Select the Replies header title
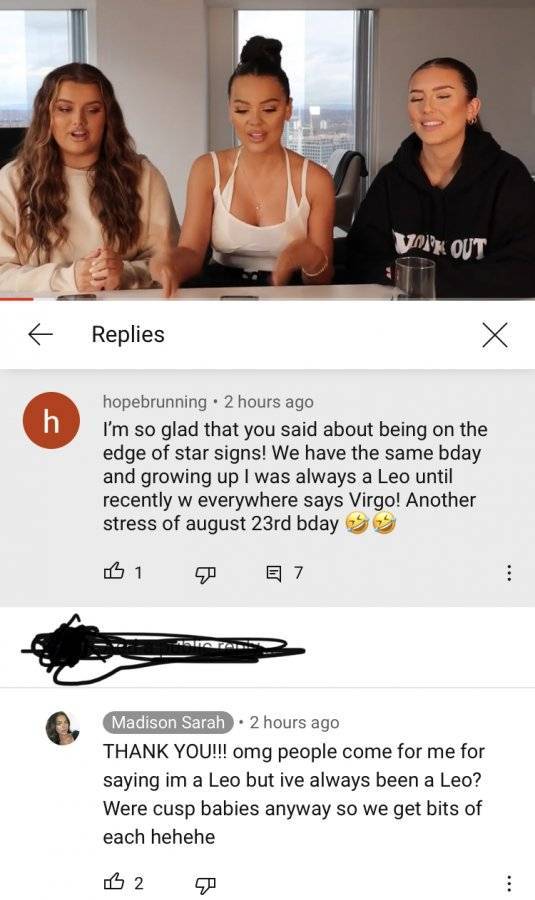 point(128,334)
